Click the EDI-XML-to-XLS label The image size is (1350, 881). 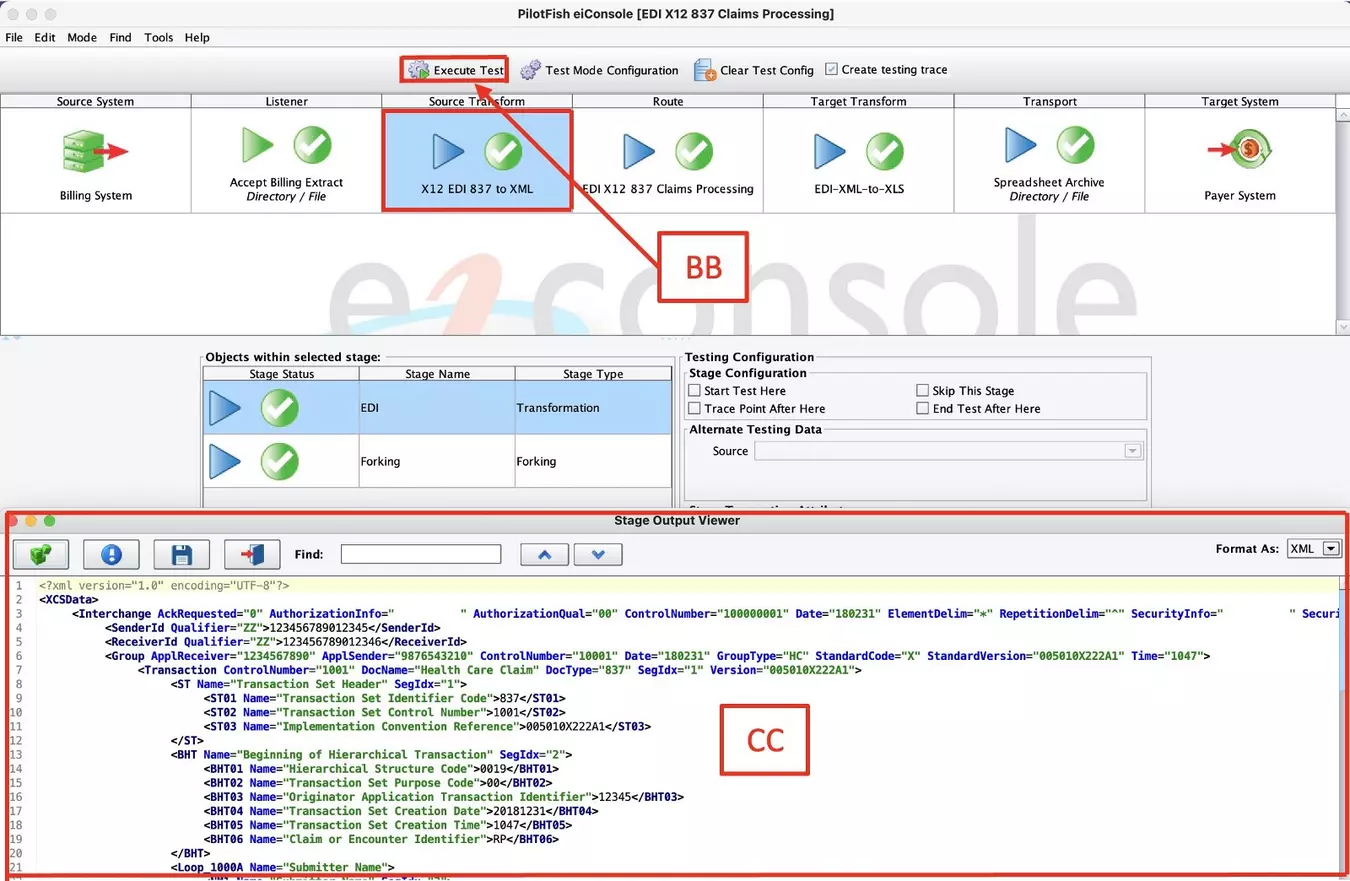(x=858, y=189)
